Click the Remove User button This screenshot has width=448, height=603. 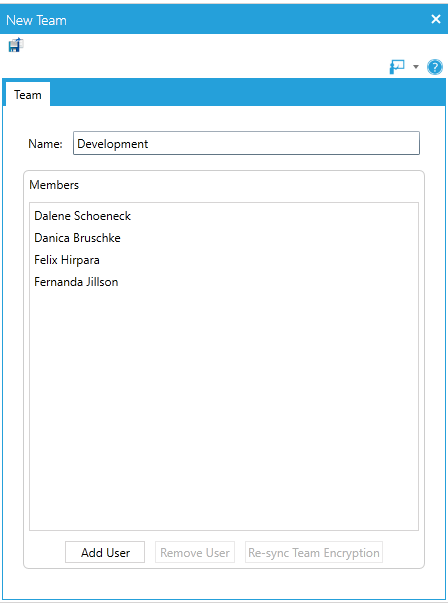[x=195, y=552]
